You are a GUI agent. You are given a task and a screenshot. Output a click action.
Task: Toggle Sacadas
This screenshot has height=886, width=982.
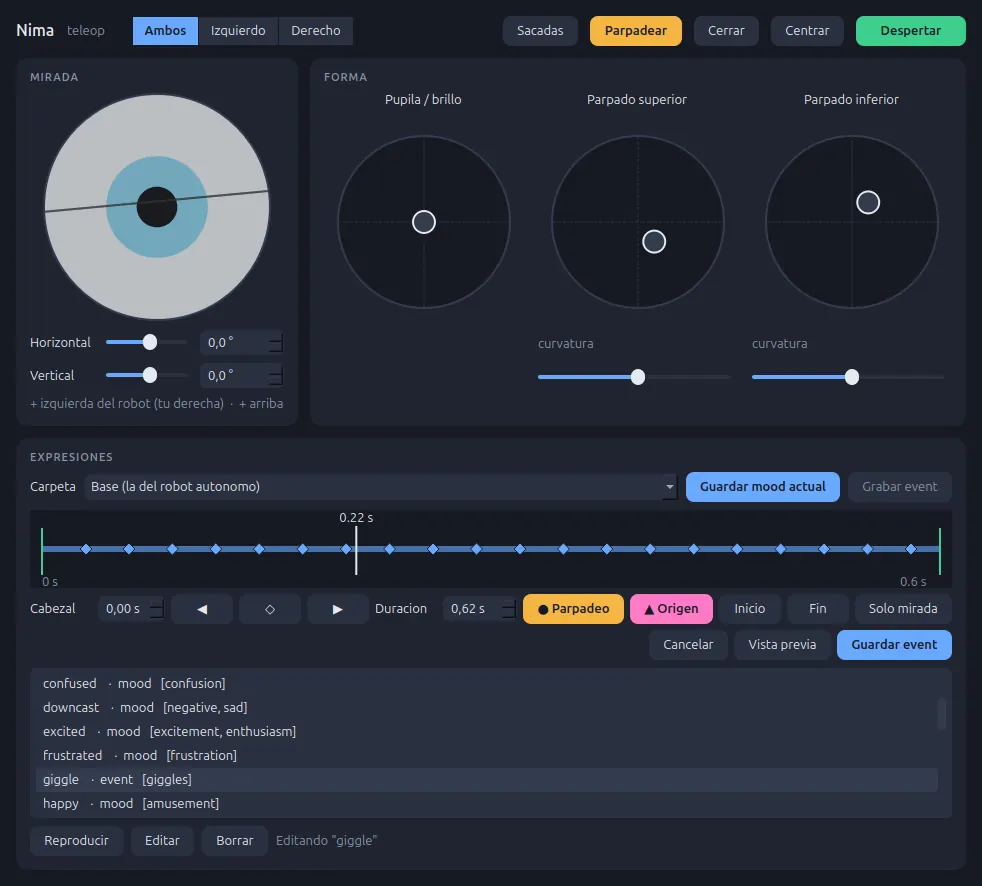[x=540, y=31]
